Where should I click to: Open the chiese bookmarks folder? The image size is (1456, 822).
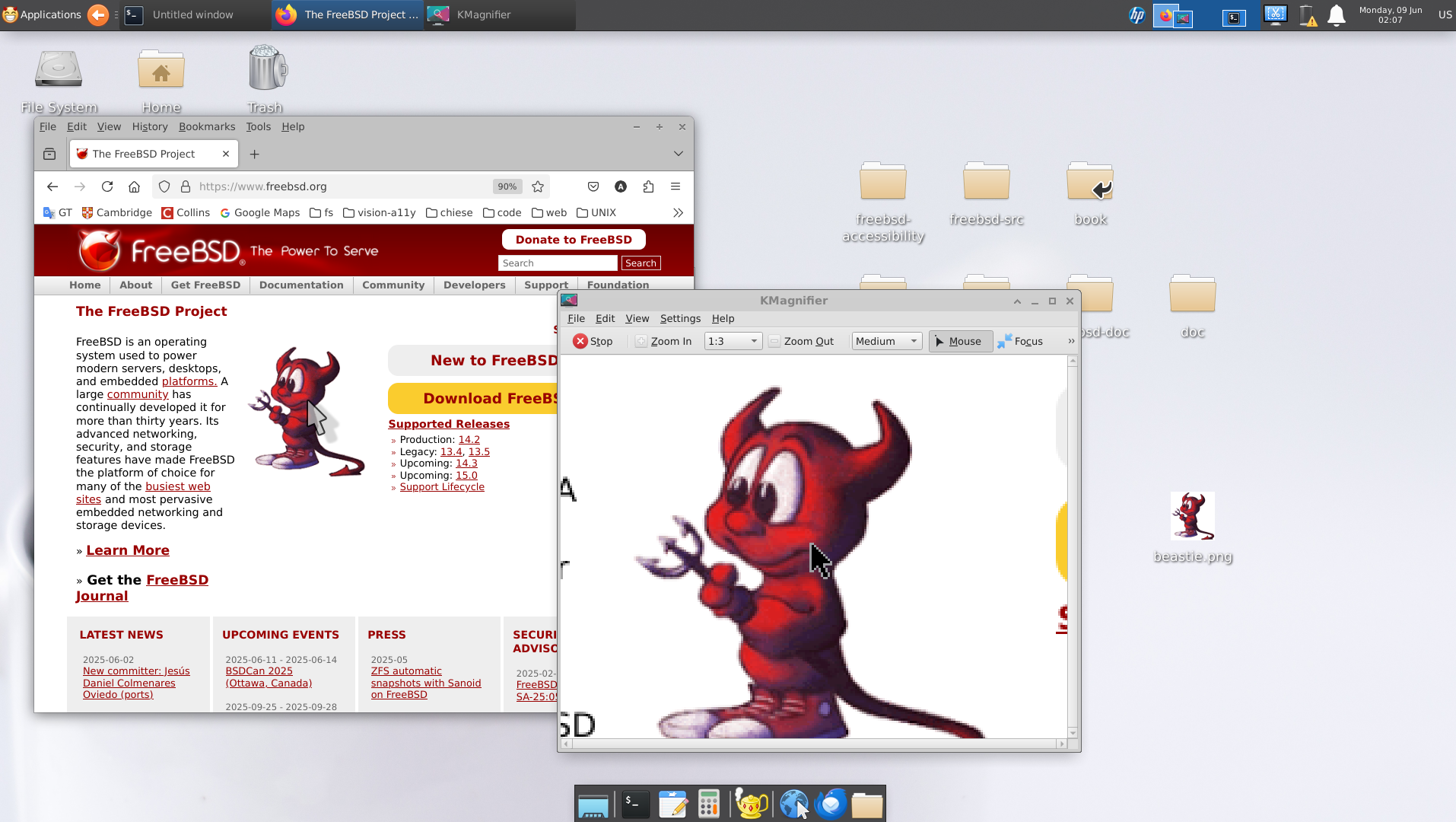(x=450, y=212)
